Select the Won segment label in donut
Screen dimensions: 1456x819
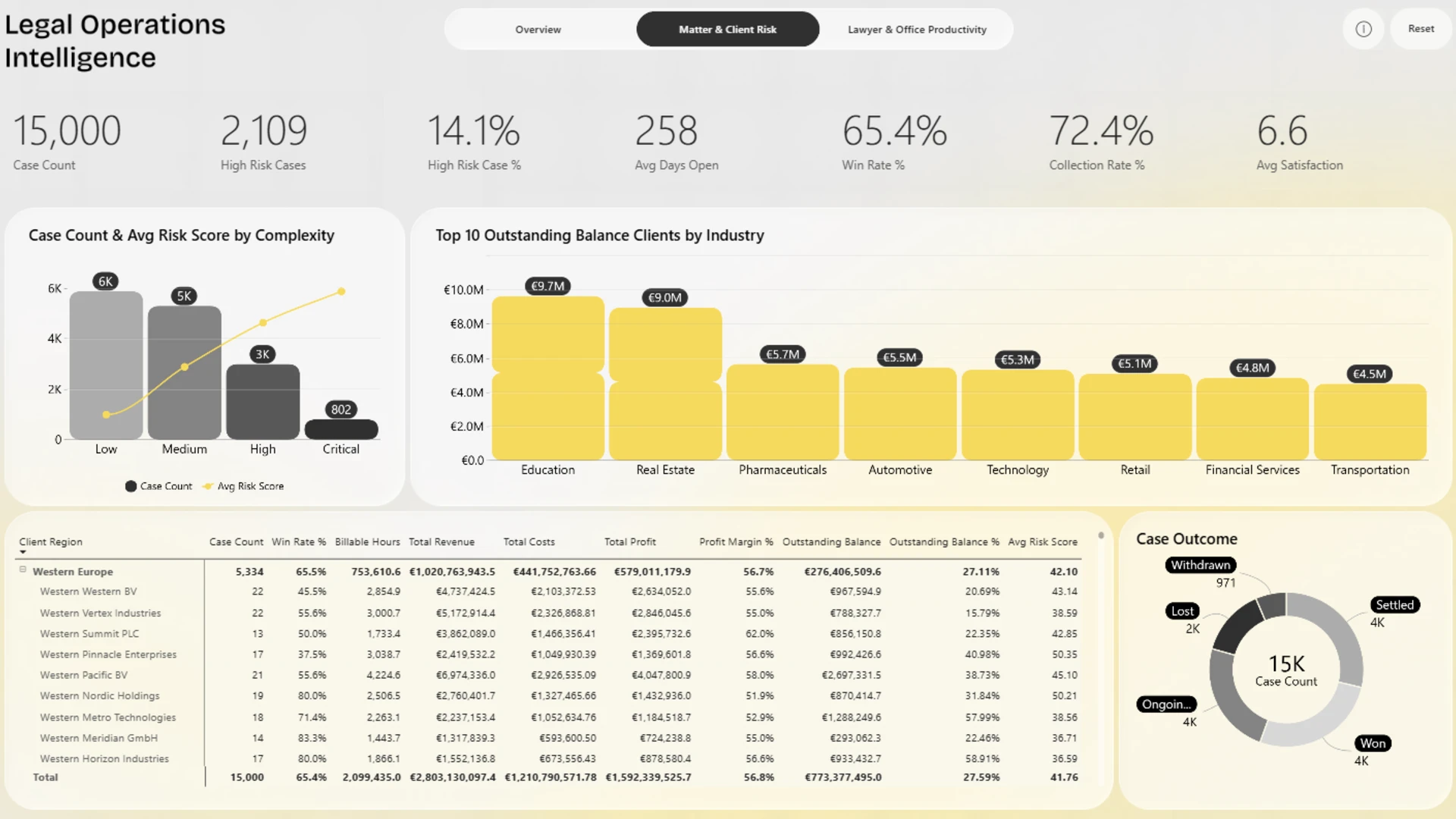(1373, 743)
